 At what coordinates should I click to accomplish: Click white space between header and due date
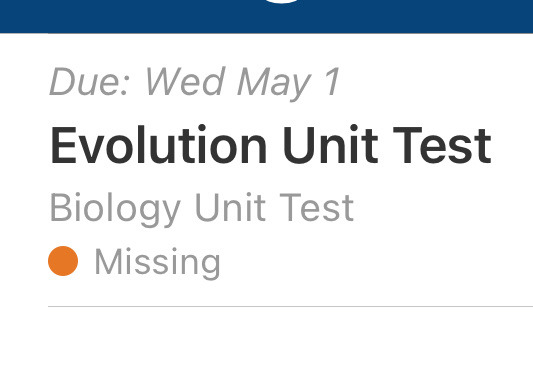[x=266, y=49]
